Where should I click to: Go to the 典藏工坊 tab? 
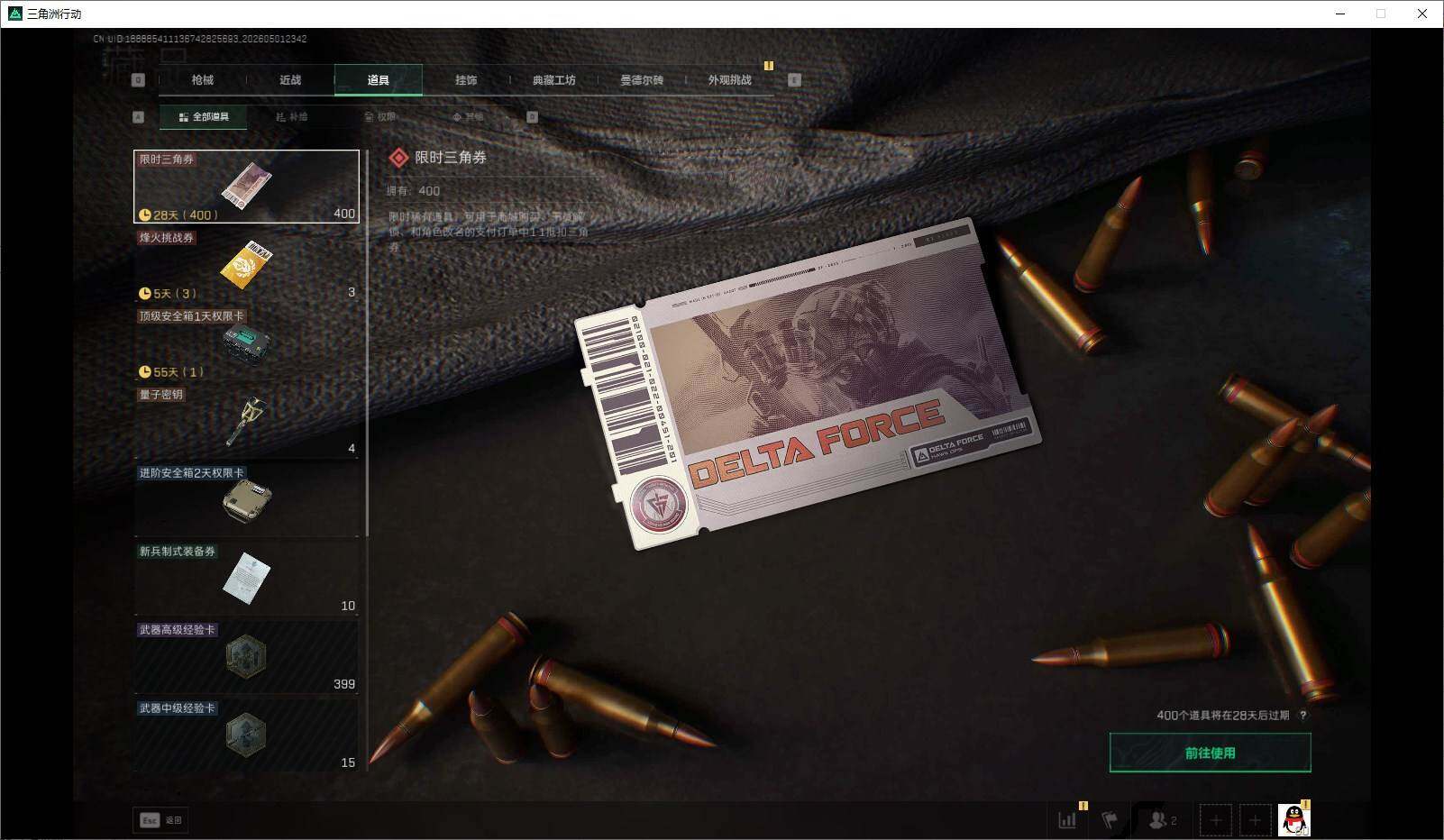pyautogui.click(x=553, y=80)
